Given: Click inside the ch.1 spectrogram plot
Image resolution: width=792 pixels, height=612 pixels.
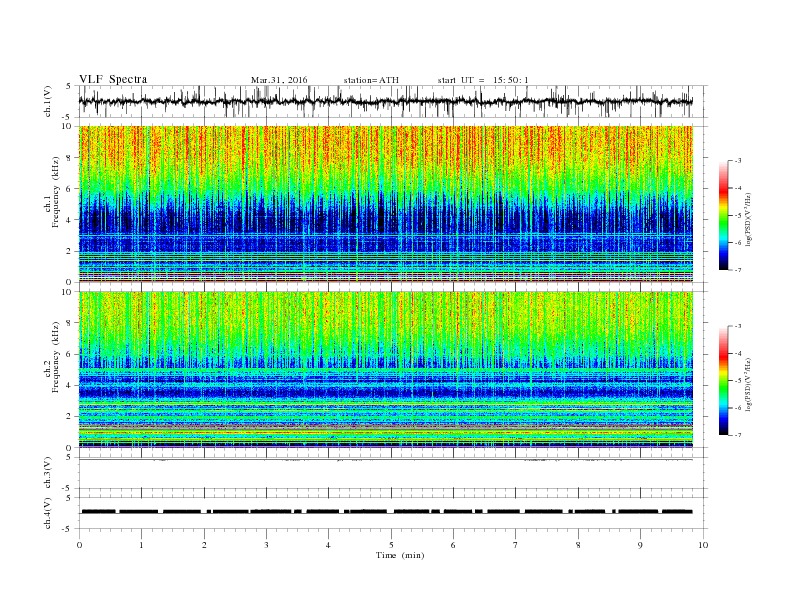Looking at the screenshot, I should 386,204.
